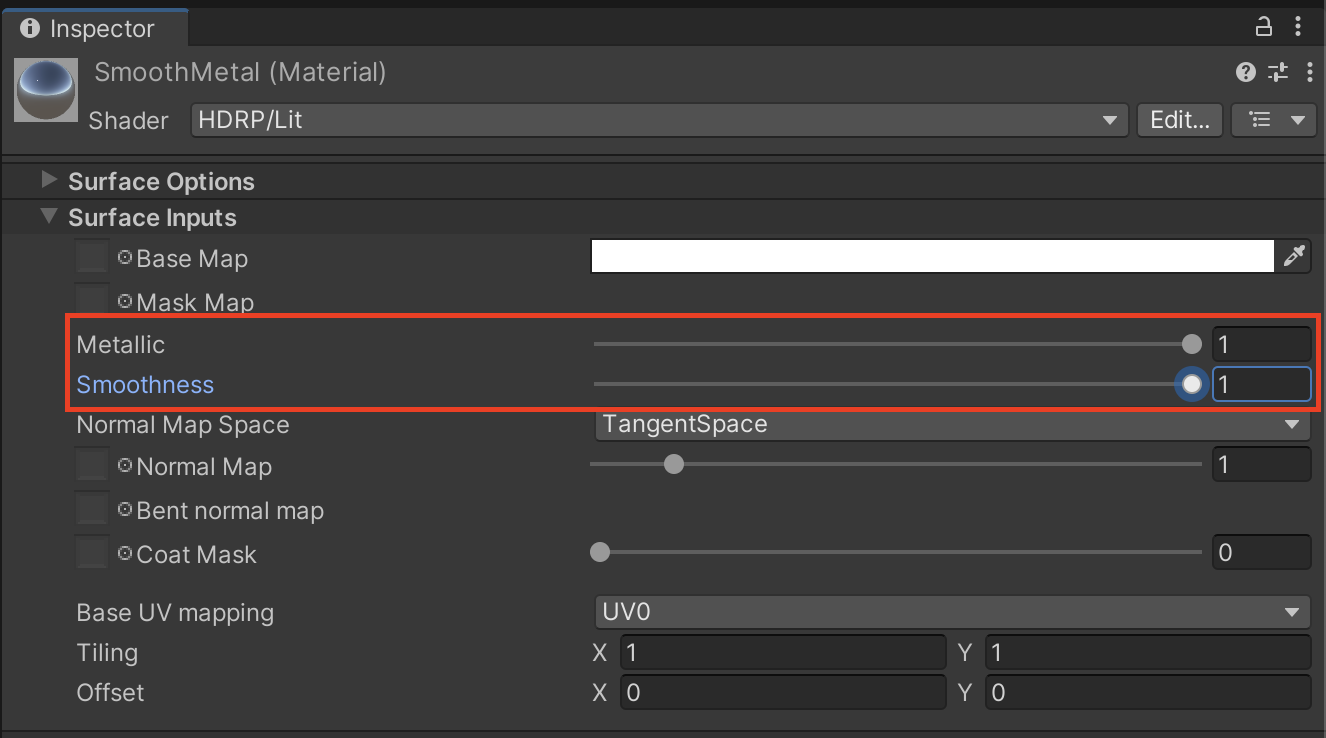Expand the Surface Options section

coord(48,181)
